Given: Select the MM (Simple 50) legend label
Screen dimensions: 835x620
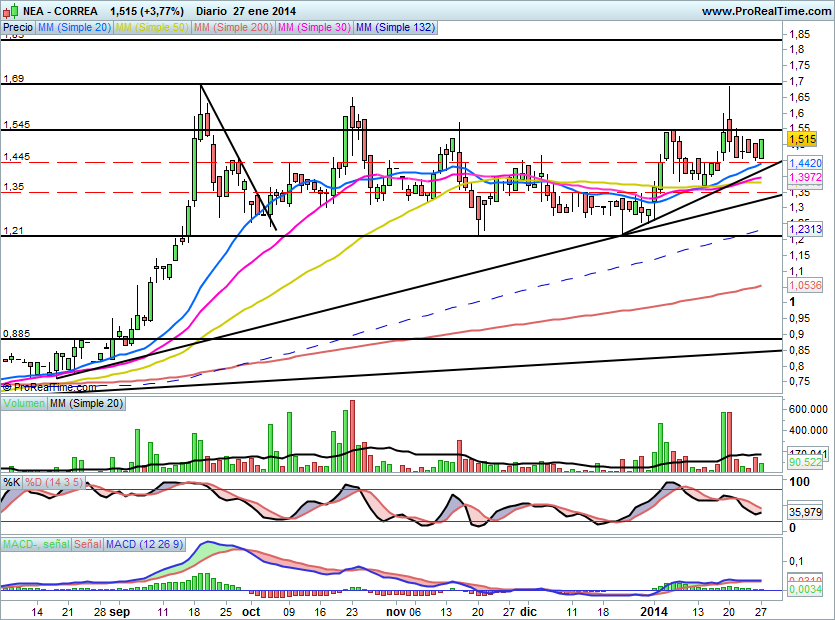Looking at the screenshot, I should (152, 27).
